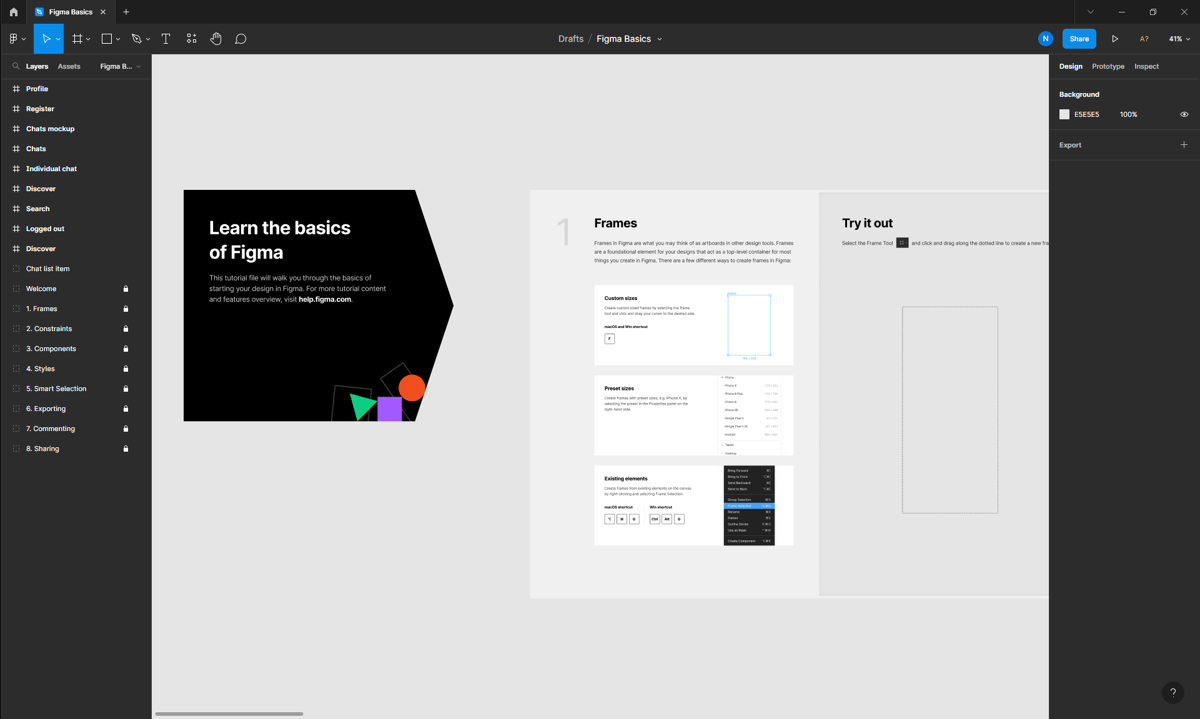Unlock the 6. Exporting layer
The image size is (1200, 719).
(126, 409)
